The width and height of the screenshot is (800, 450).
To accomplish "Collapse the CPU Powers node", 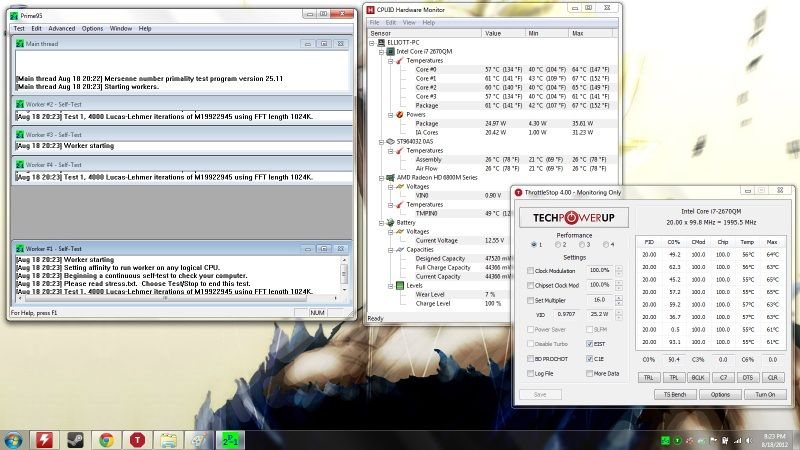I will pyautogui.click(x=390, y=115).
